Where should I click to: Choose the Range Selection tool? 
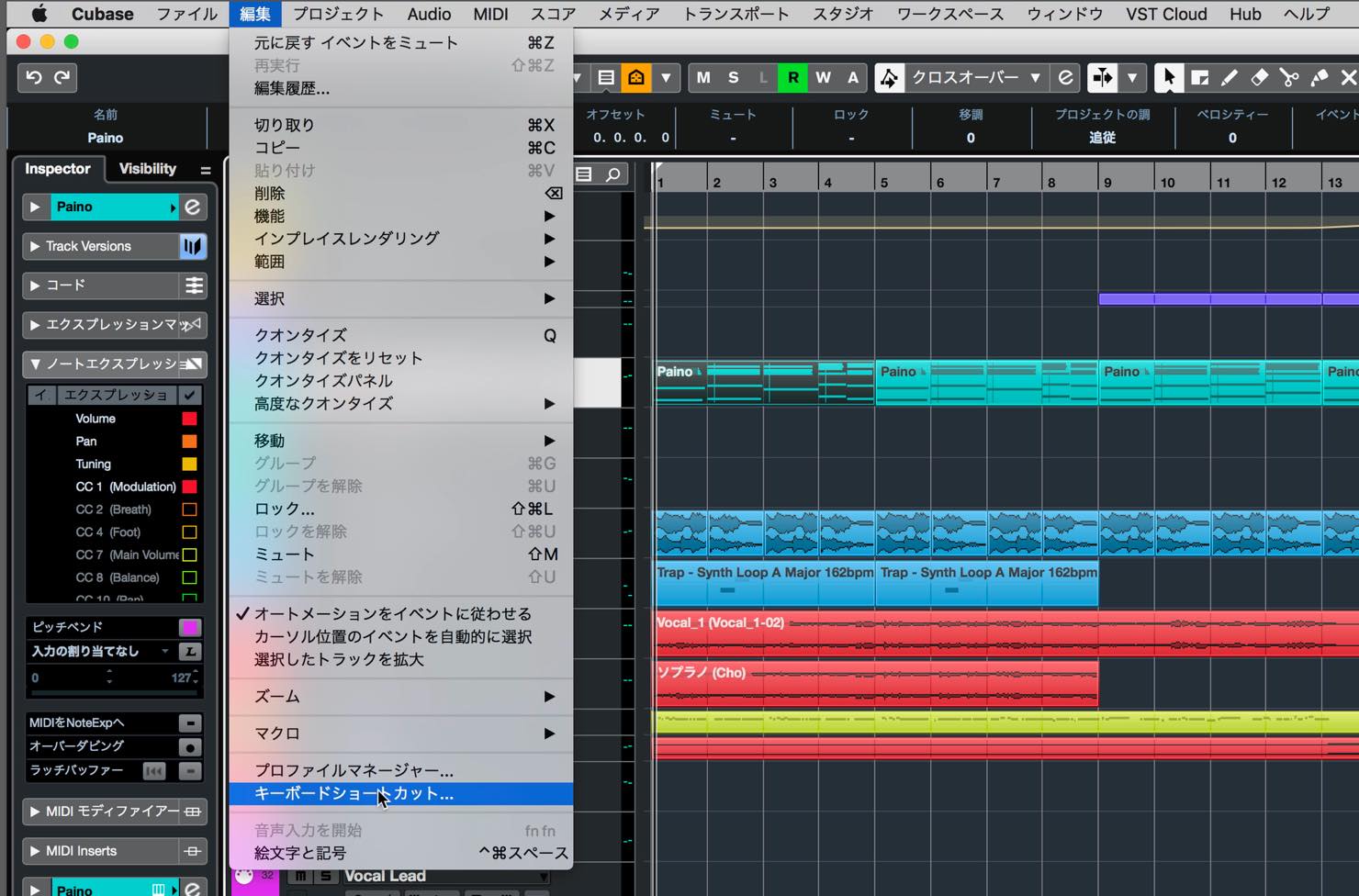(x=1199, y=78)
